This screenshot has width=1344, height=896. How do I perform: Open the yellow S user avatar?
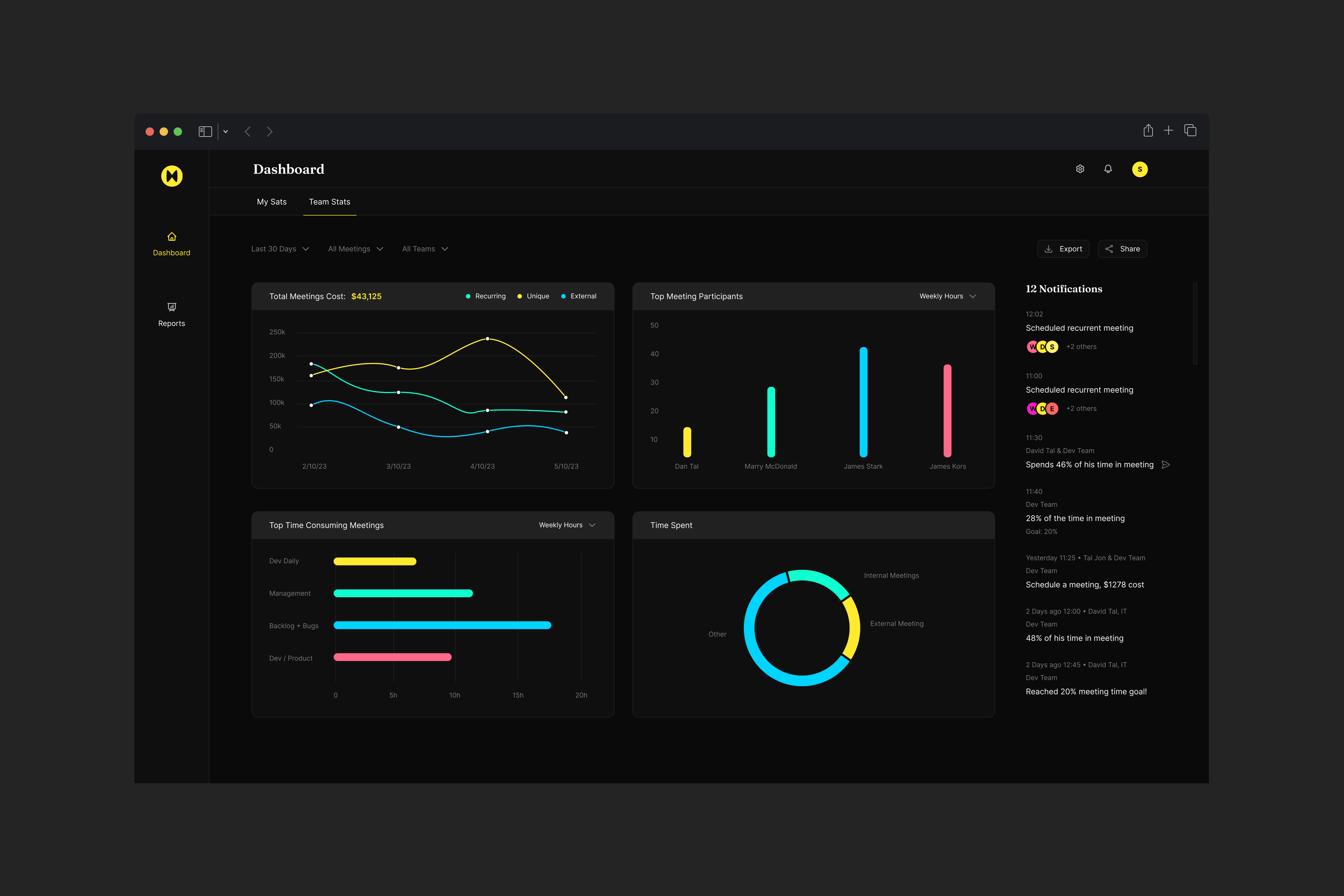(x=1140, y=169)
